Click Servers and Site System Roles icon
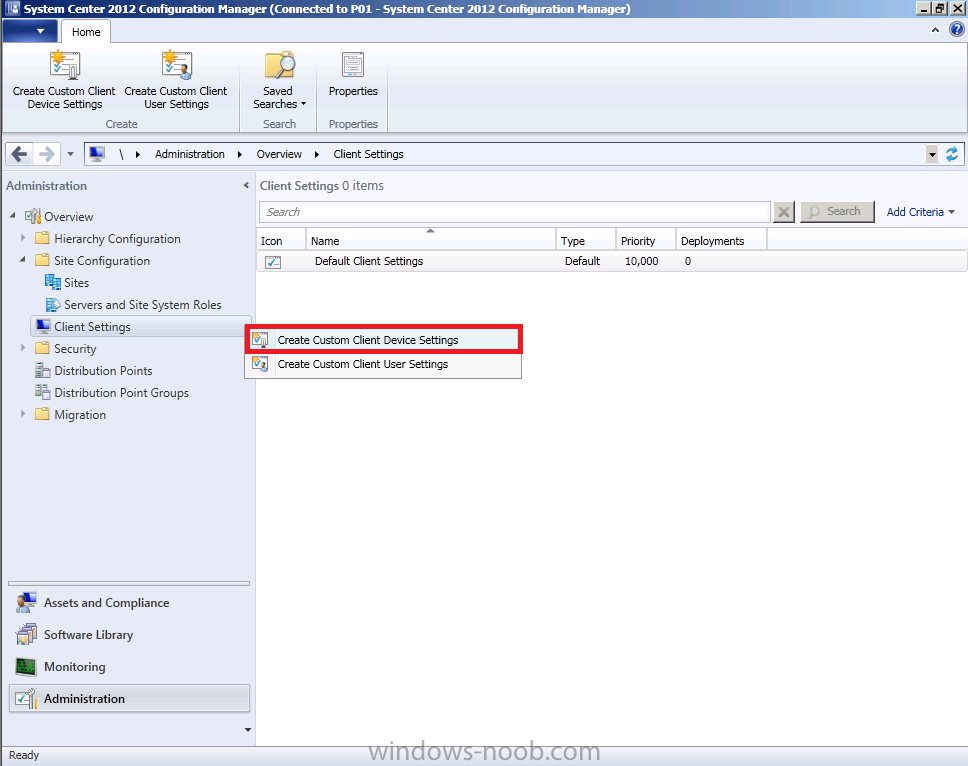 pos(52,304)
